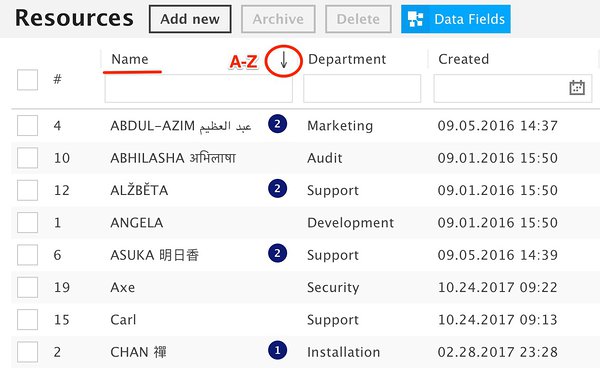Screen dimensions: 600x371
Task: Open the Carl resource entry
Action: pos(123,320)
